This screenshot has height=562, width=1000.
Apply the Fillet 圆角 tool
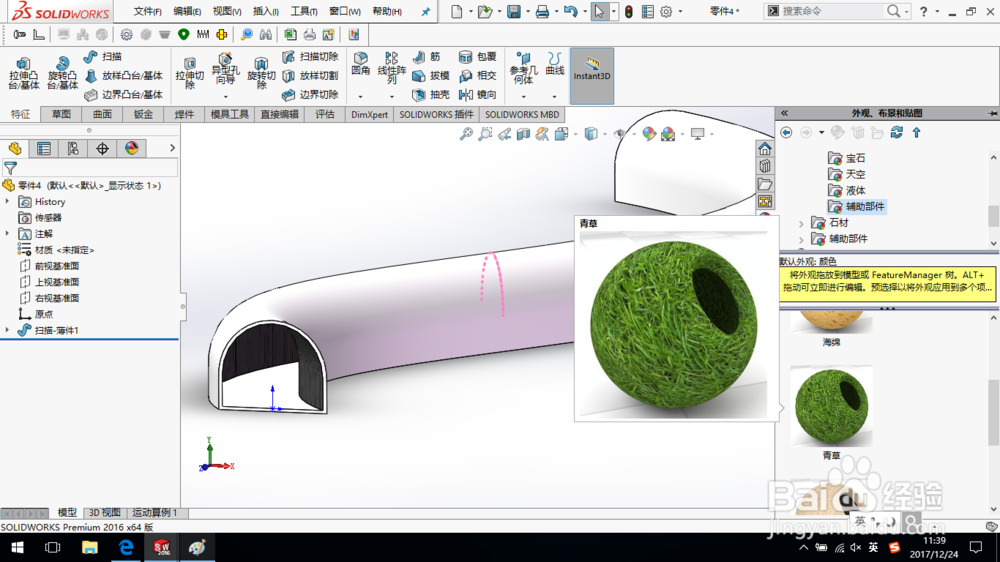click(x=360, y=64)
